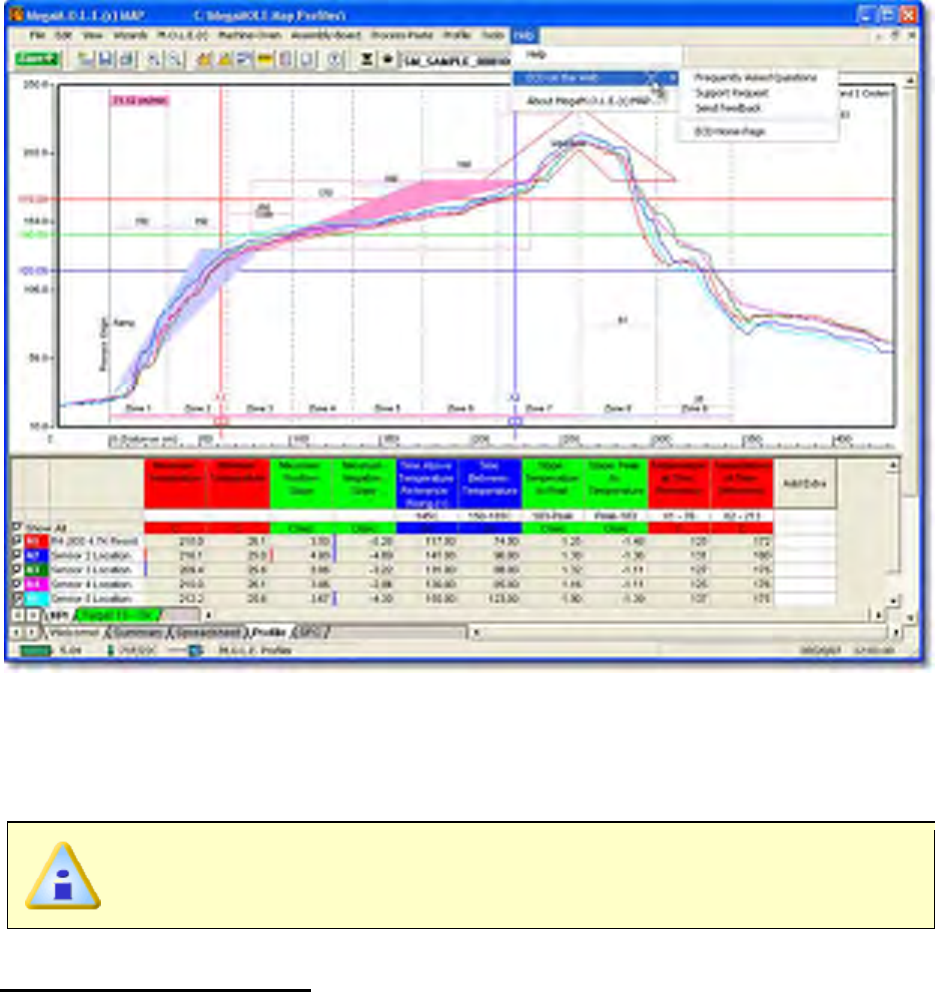Click the Slope Temperature to Peak green header
Screen dimensions: 935x992
point(553,483)
